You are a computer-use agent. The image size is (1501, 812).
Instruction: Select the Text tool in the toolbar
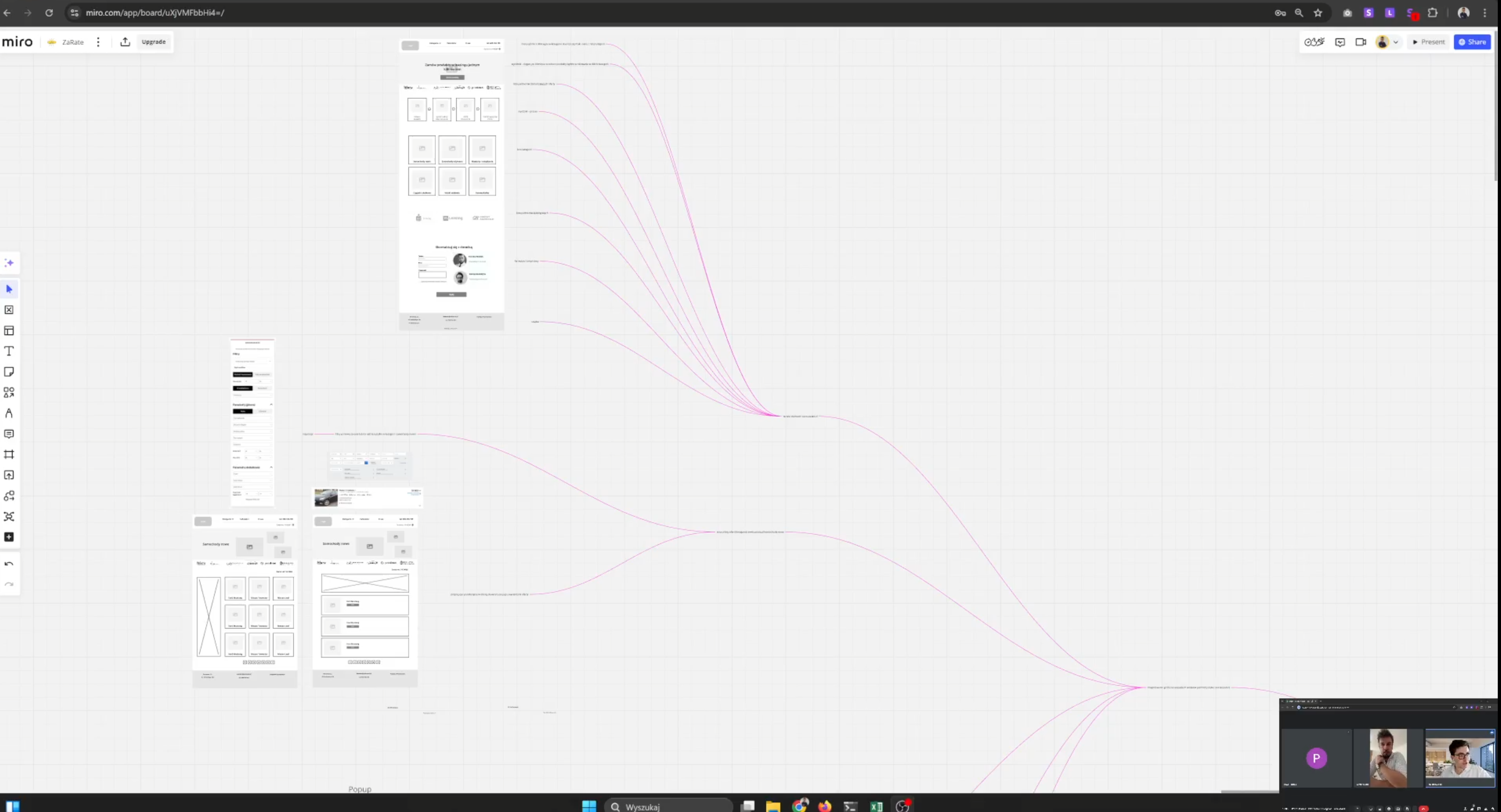(x=9, y=351)
